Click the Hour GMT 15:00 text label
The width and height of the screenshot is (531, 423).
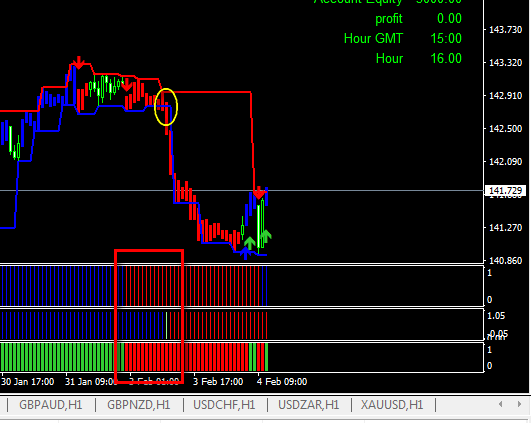coord(403,38)
